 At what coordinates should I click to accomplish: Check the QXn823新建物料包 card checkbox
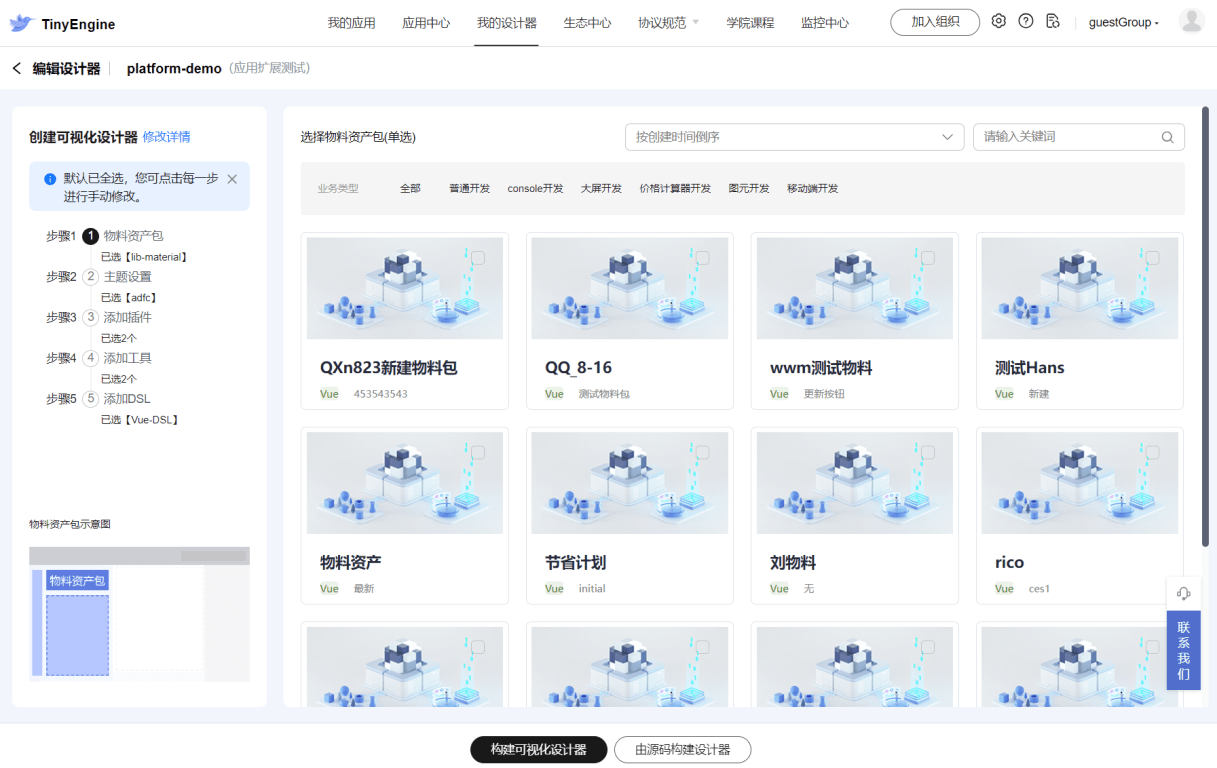coord(478,258)
